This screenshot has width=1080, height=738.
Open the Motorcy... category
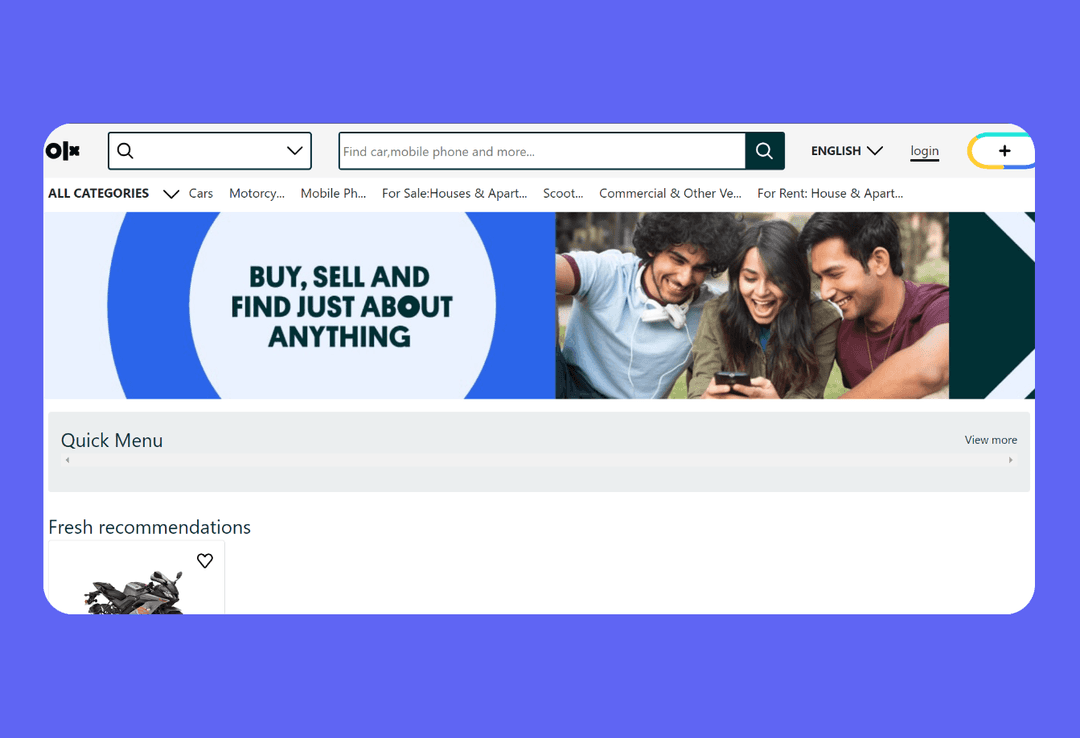point(257,194)
